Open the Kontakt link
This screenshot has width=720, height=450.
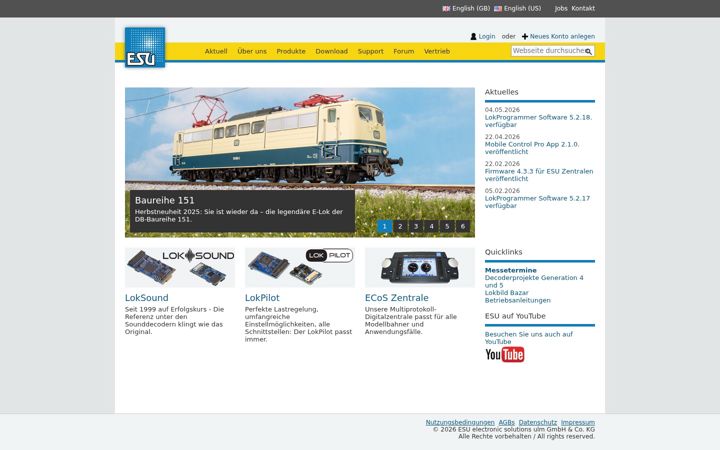583,9
